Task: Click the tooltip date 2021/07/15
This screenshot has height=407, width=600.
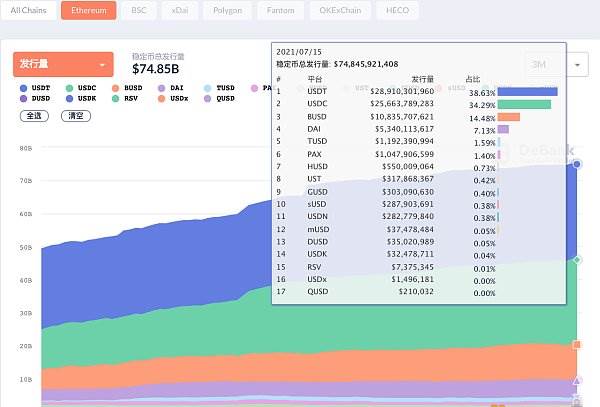Action: pos(299,52)
